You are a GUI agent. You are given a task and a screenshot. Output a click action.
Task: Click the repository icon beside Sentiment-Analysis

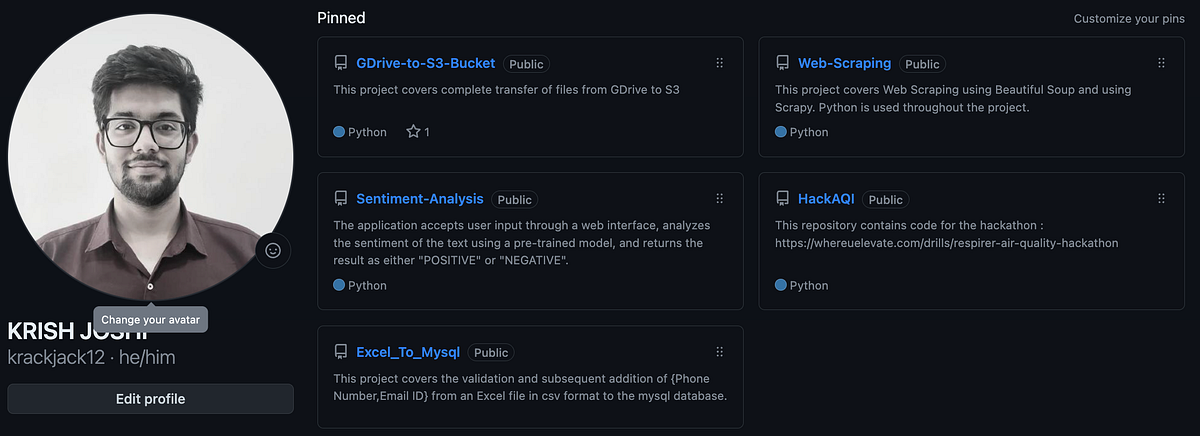click(x=341, y=199)
